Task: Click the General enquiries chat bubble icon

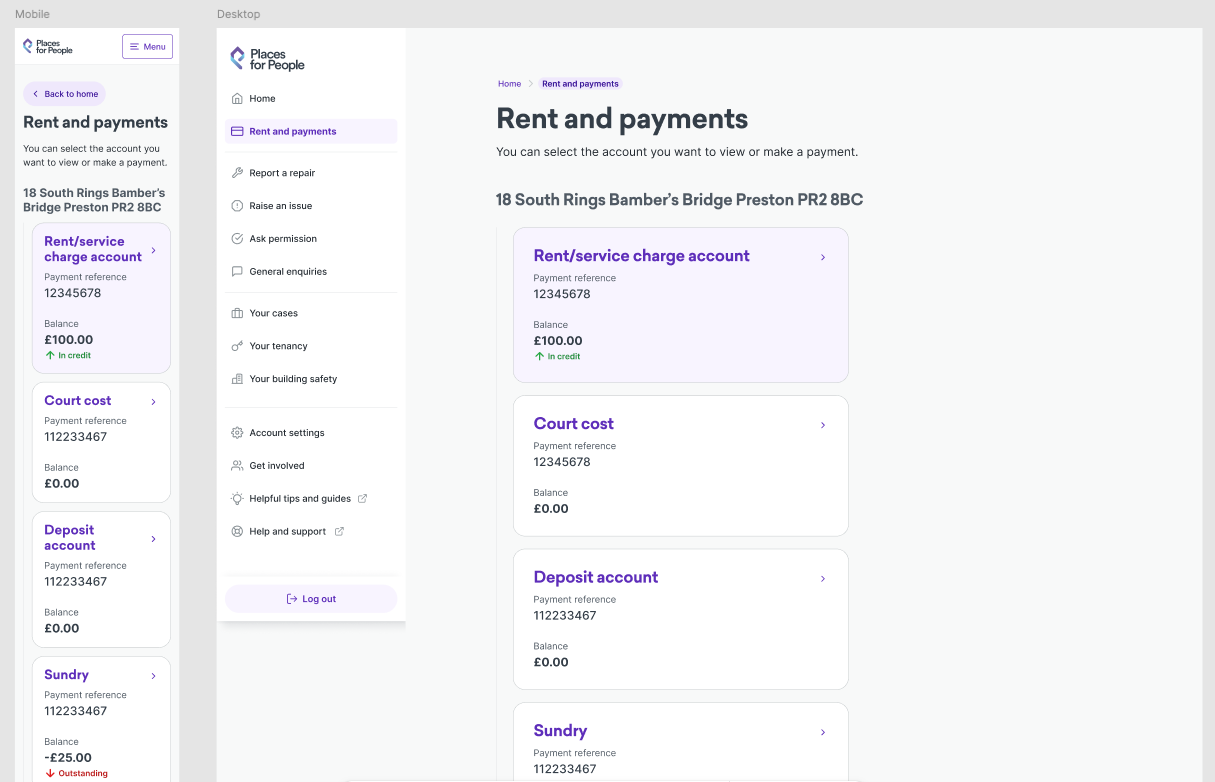Action: coord(237,271)
